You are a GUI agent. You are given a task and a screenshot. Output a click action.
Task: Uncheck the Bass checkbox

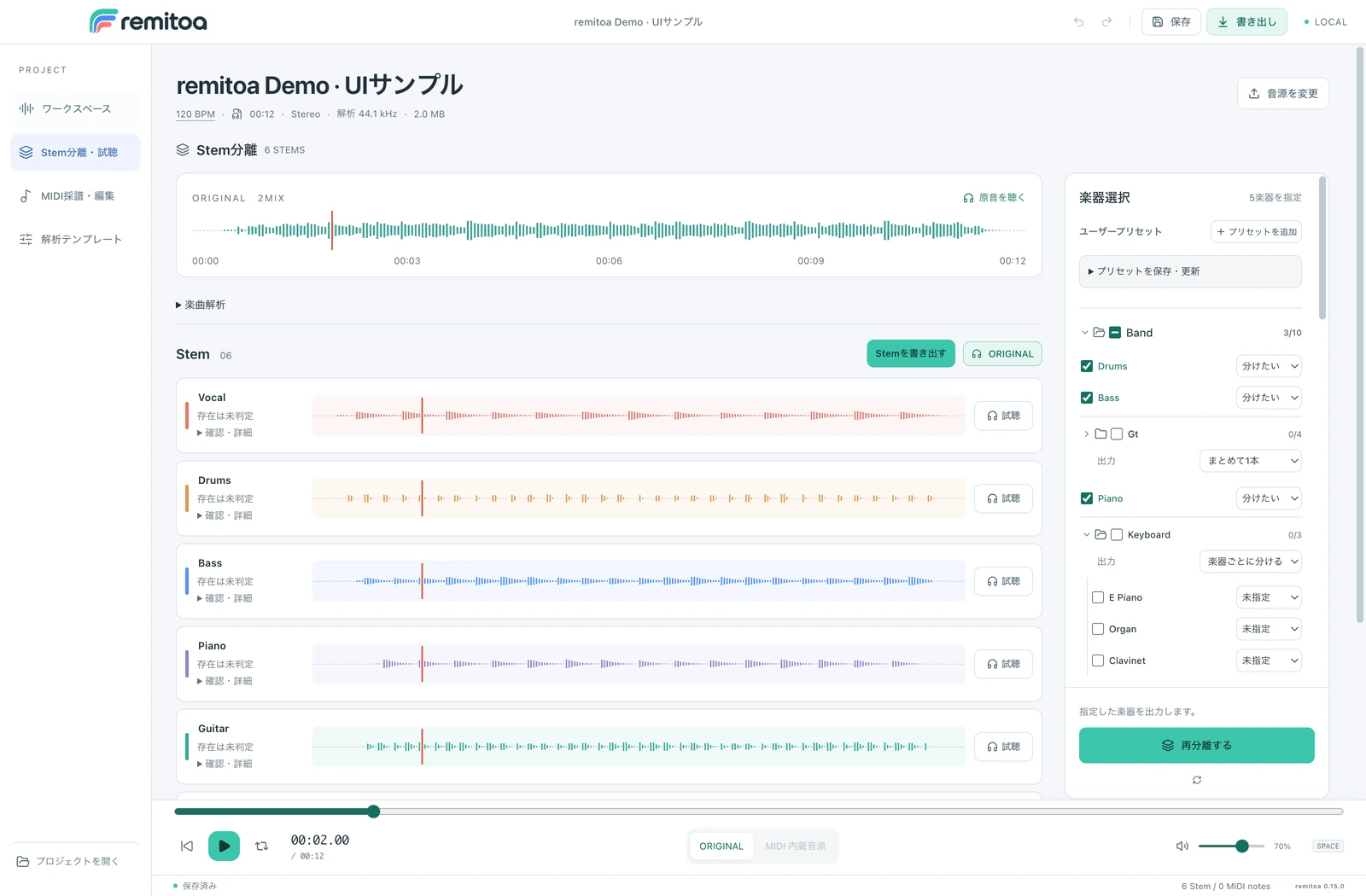(x=1087, y=398)
